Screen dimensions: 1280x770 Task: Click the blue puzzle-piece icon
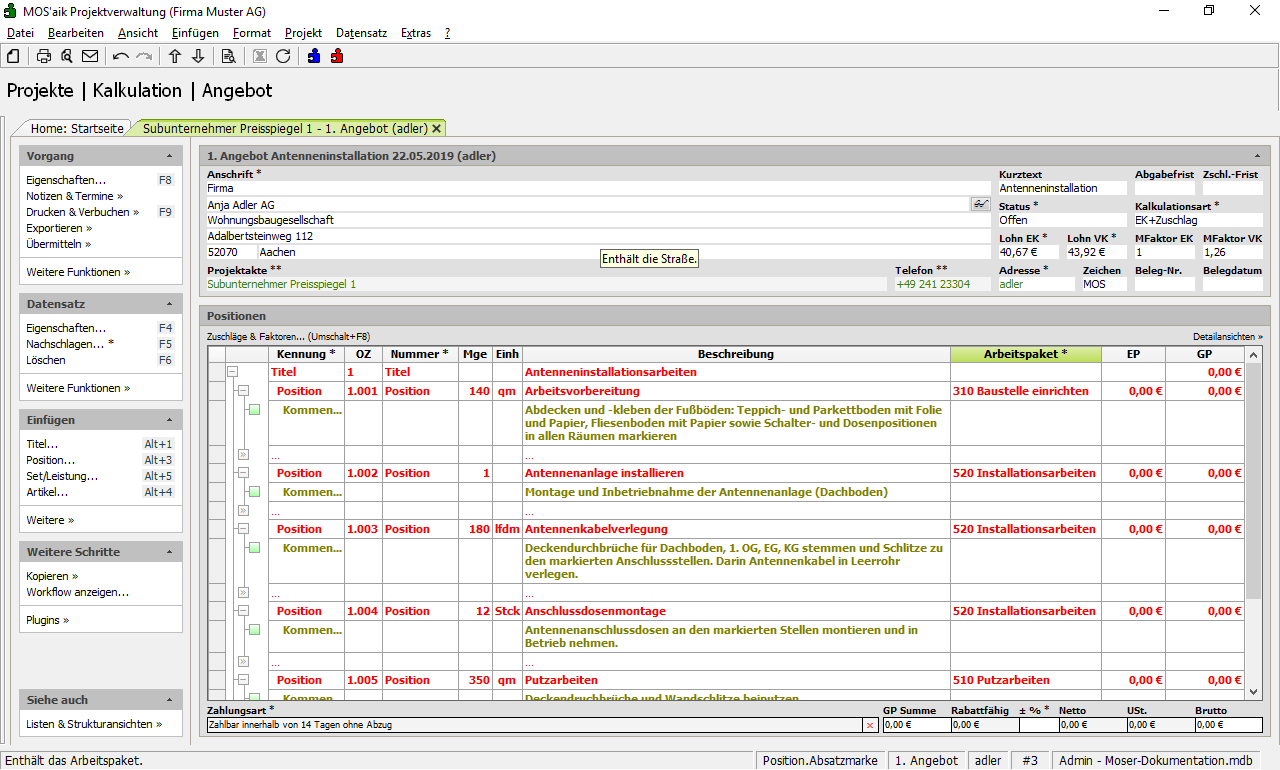(x=314, y=56)
